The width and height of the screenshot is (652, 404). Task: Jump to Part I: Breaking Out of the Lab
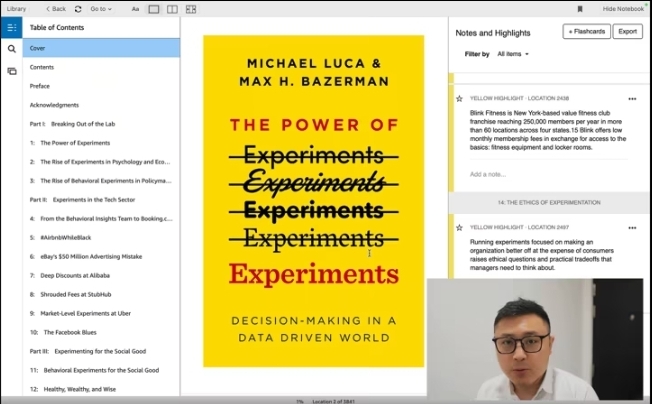tap(101, 124)
